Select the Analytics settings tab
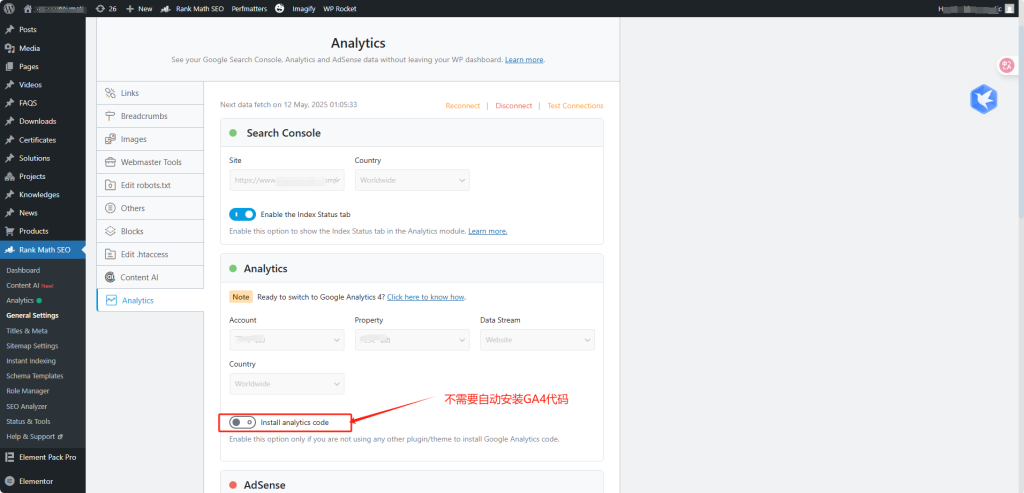The image size is (1024, 493). [150, 300]
